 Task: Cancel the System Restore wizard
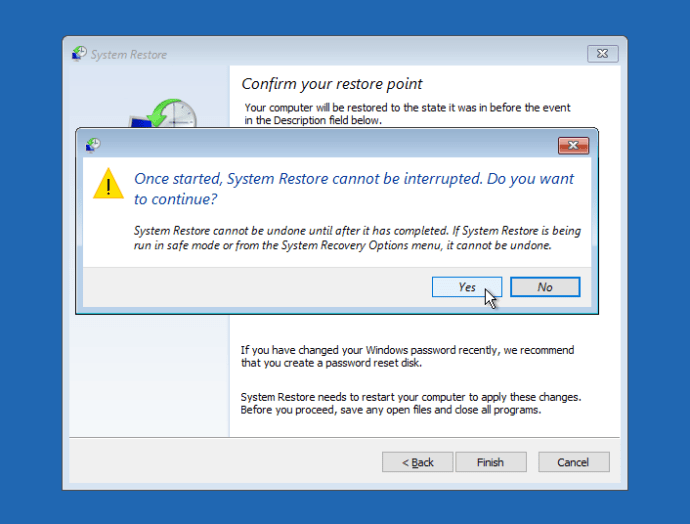coord(573,462)
